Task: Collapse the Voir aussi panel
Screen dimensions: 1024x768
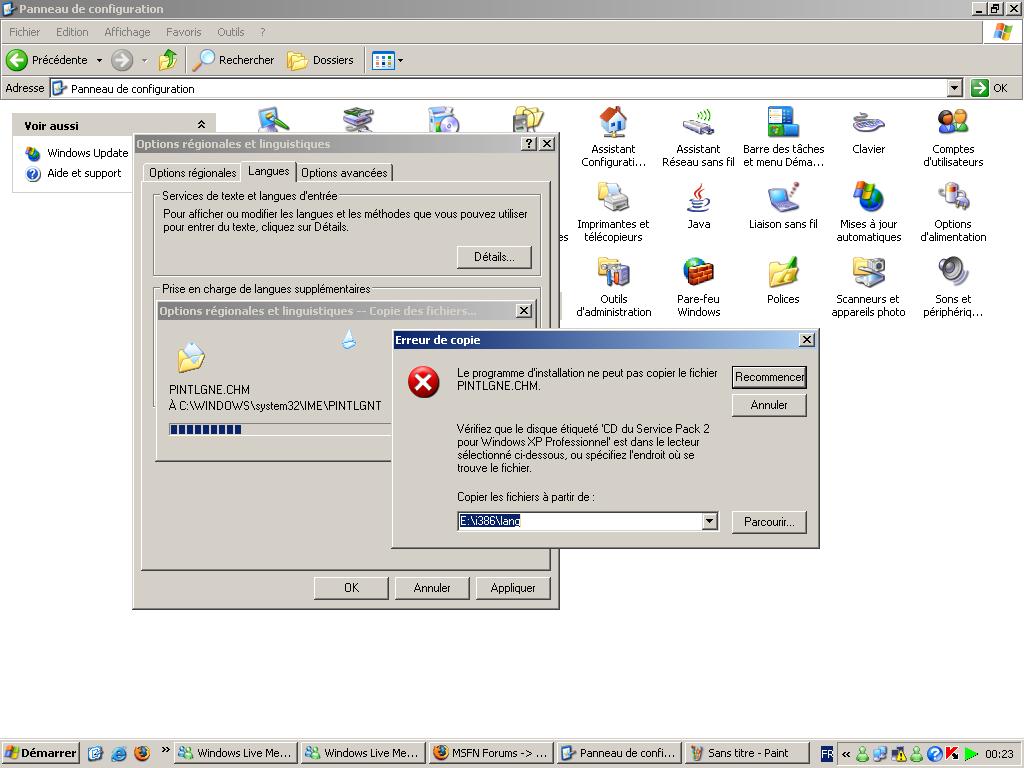Action: click(x=201, y=125)
